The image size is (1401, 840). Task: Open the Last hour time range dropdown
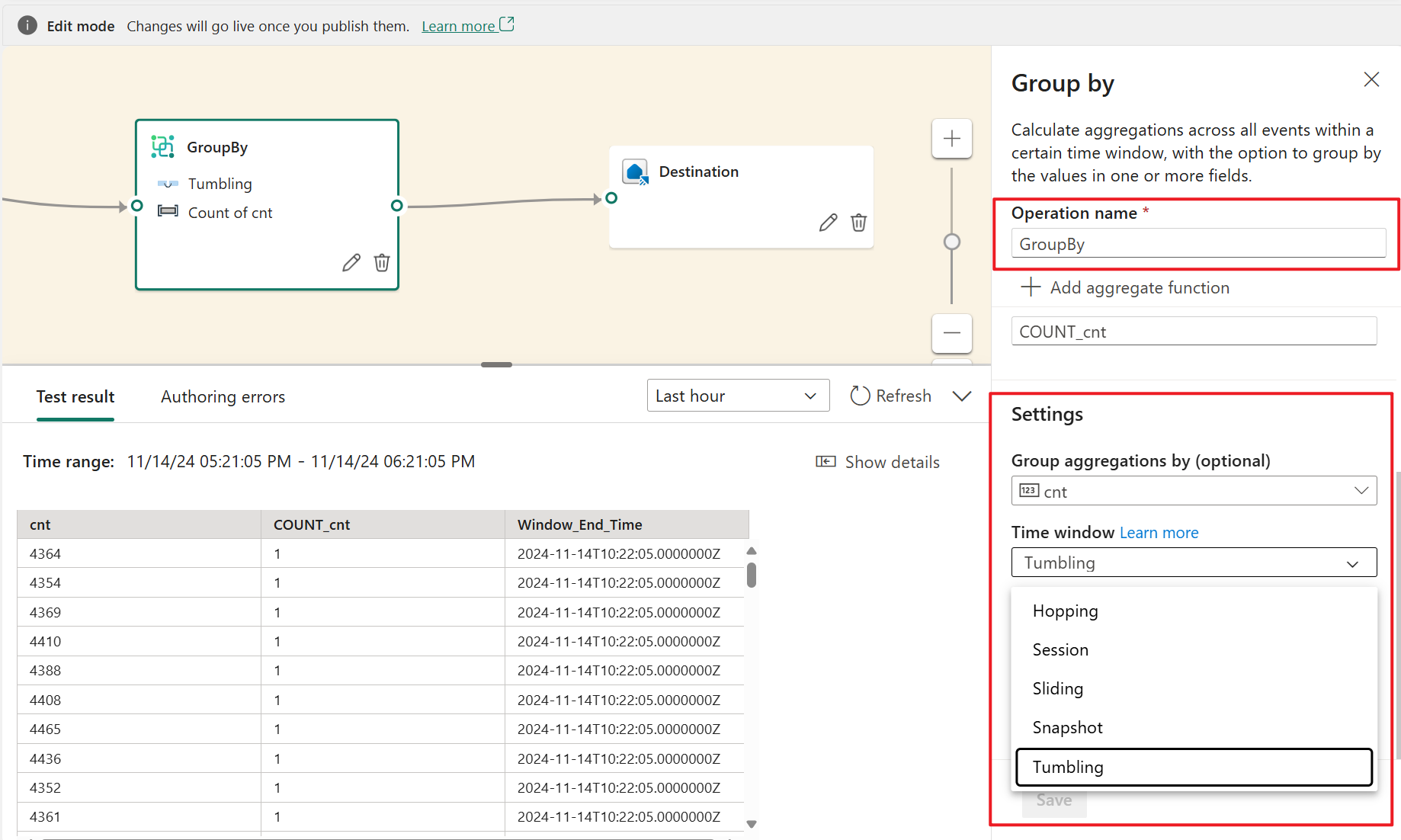tap(737, 396)
